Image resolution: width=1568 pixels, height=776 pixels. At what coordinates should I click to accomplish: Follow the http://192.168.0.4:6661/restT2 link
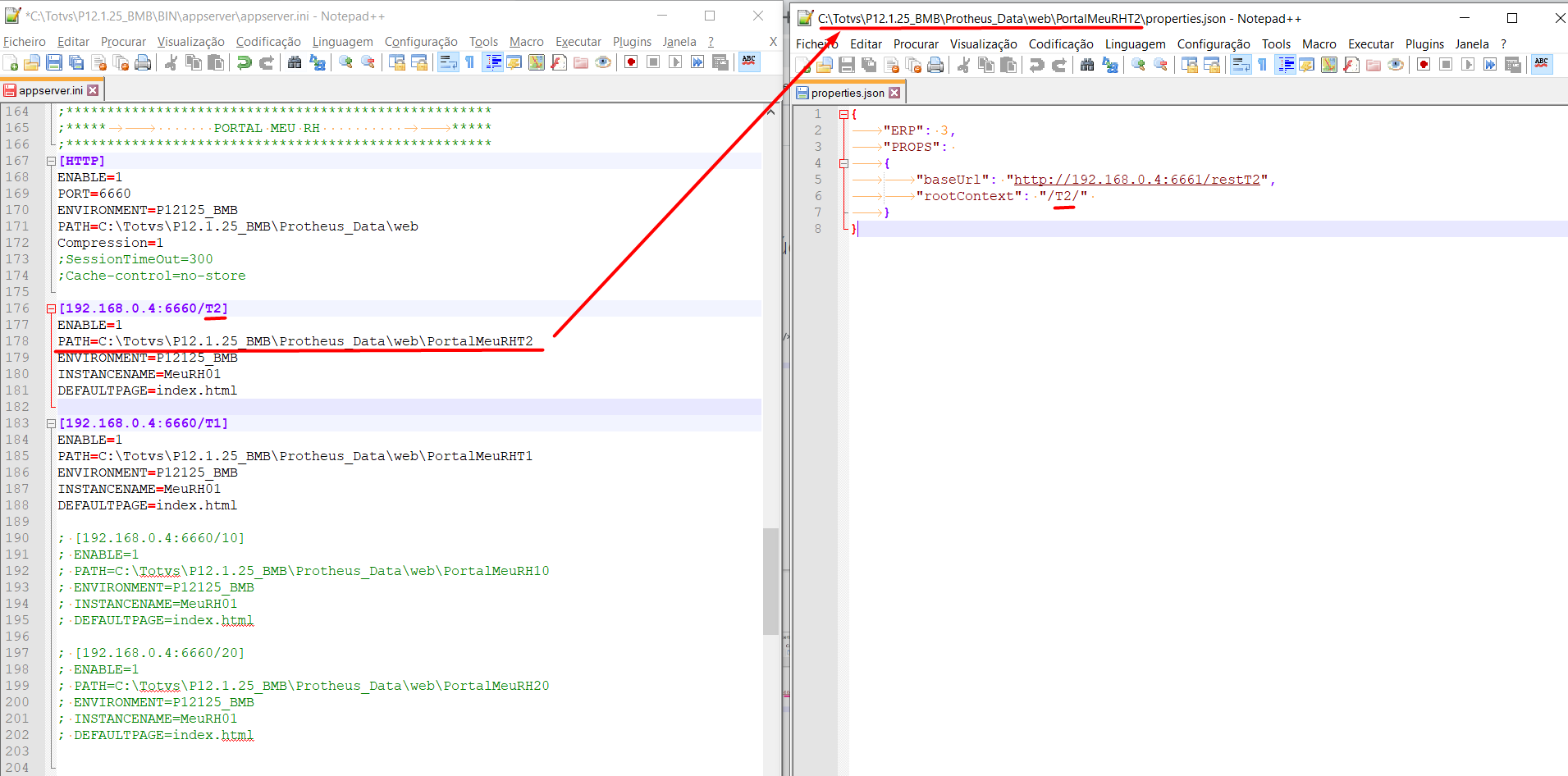tap(1136, 180)
